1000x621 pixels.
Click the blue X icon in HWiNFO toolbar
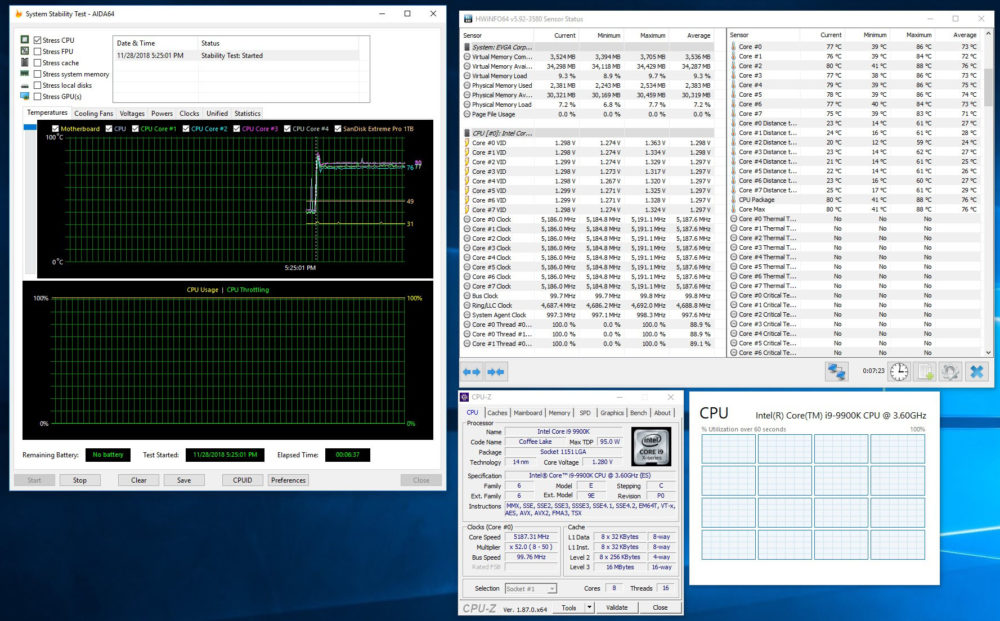(x=976, y=372)
